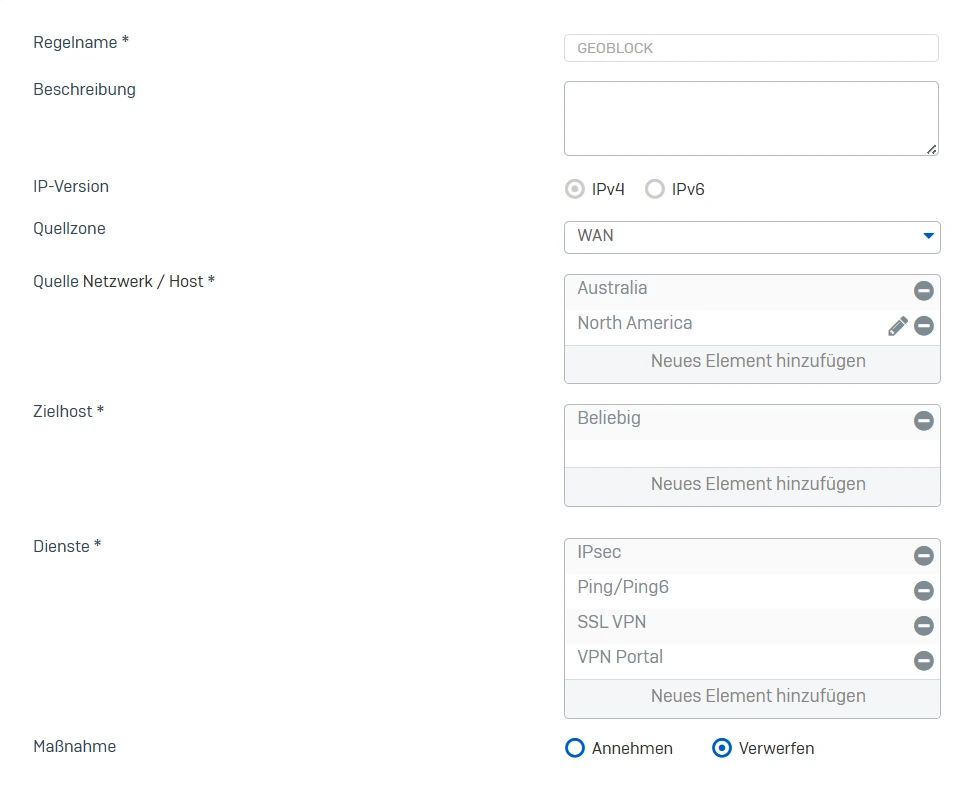This screenshot has height=791, width=964.
Task: Select Verwerfen as Maßnahme
Action: pos(721,748)
